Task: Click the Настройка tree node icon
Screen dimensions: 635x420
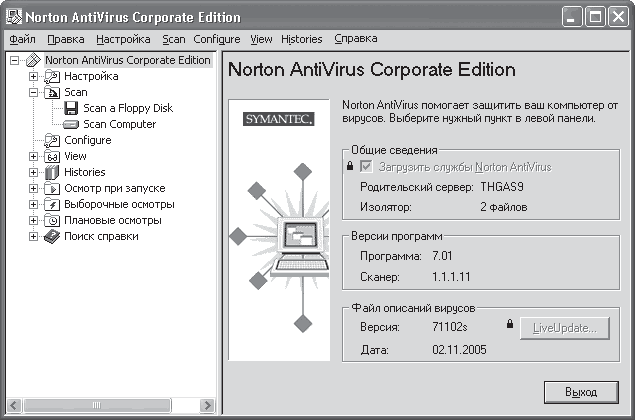Action: [52, 76]
